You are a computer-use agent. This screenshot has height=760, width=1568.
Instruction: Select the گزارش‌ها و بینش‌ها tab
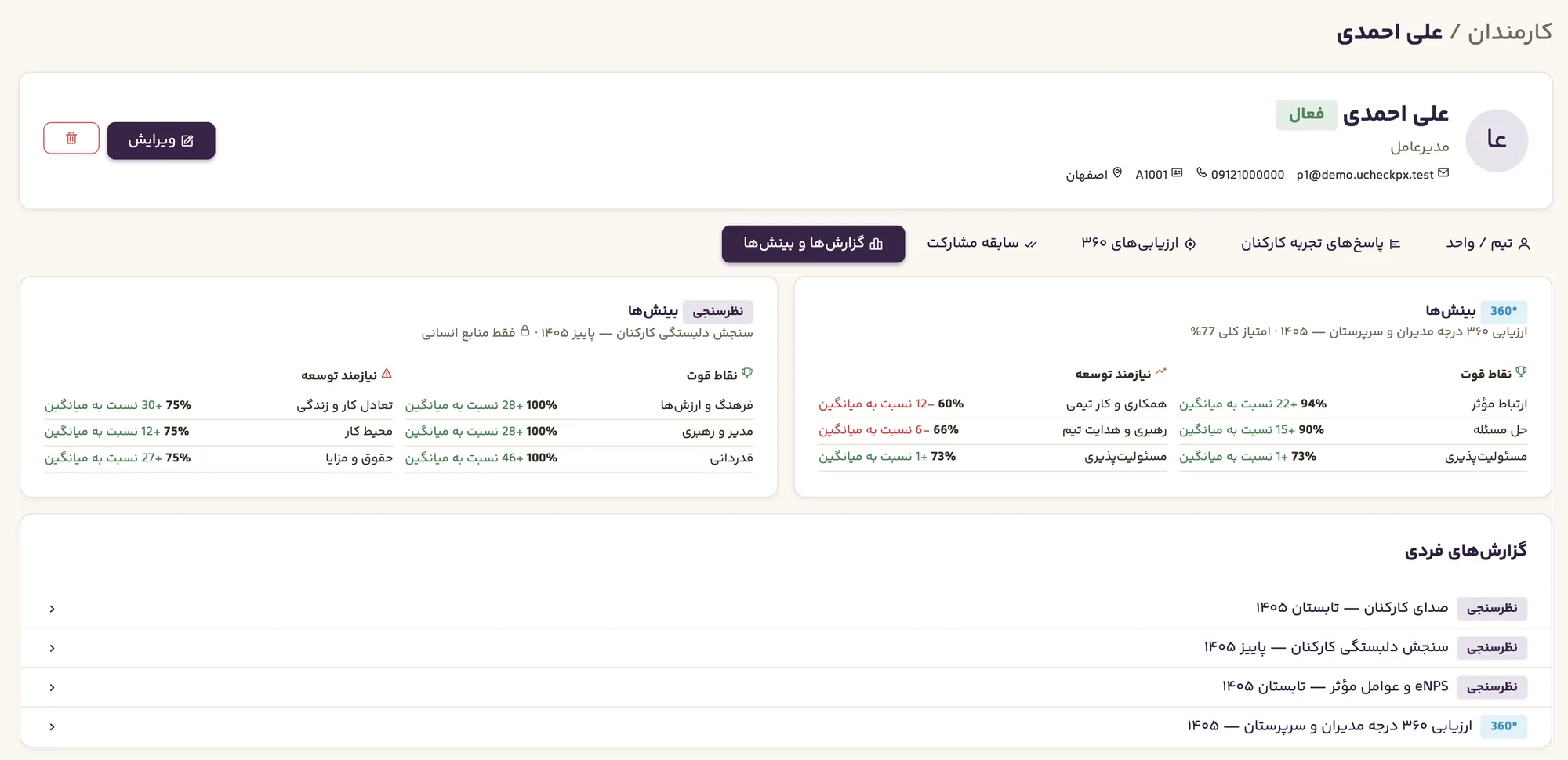point(813,244)
